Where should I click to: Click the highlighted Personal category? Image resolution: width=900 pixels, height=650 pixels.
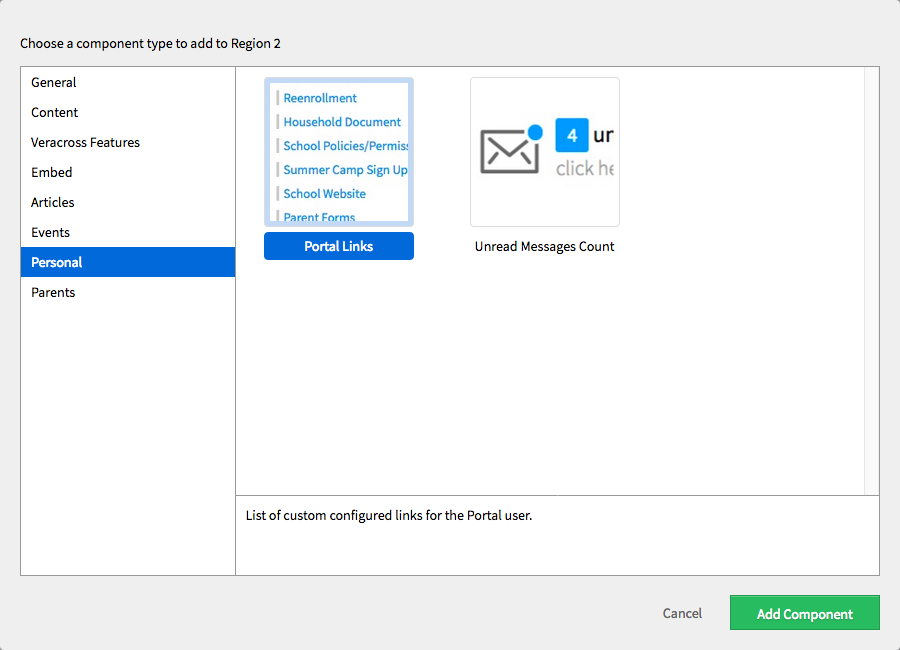coord(57,262)
